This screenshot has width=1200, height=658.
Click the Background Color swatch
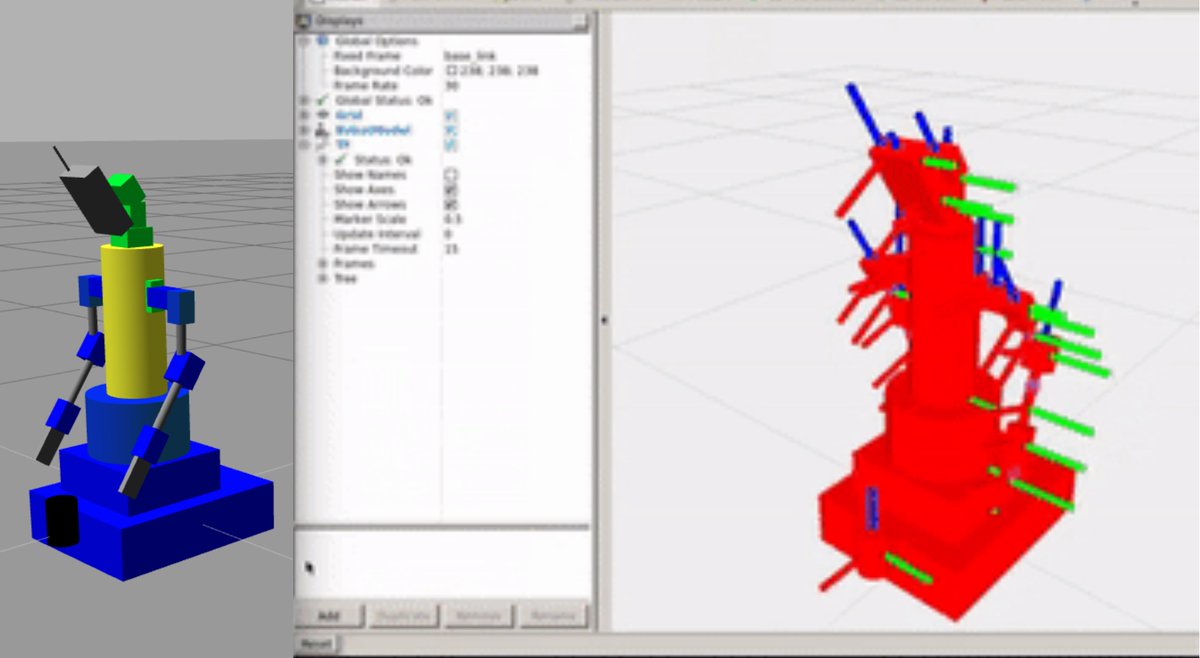coord(450,71)
